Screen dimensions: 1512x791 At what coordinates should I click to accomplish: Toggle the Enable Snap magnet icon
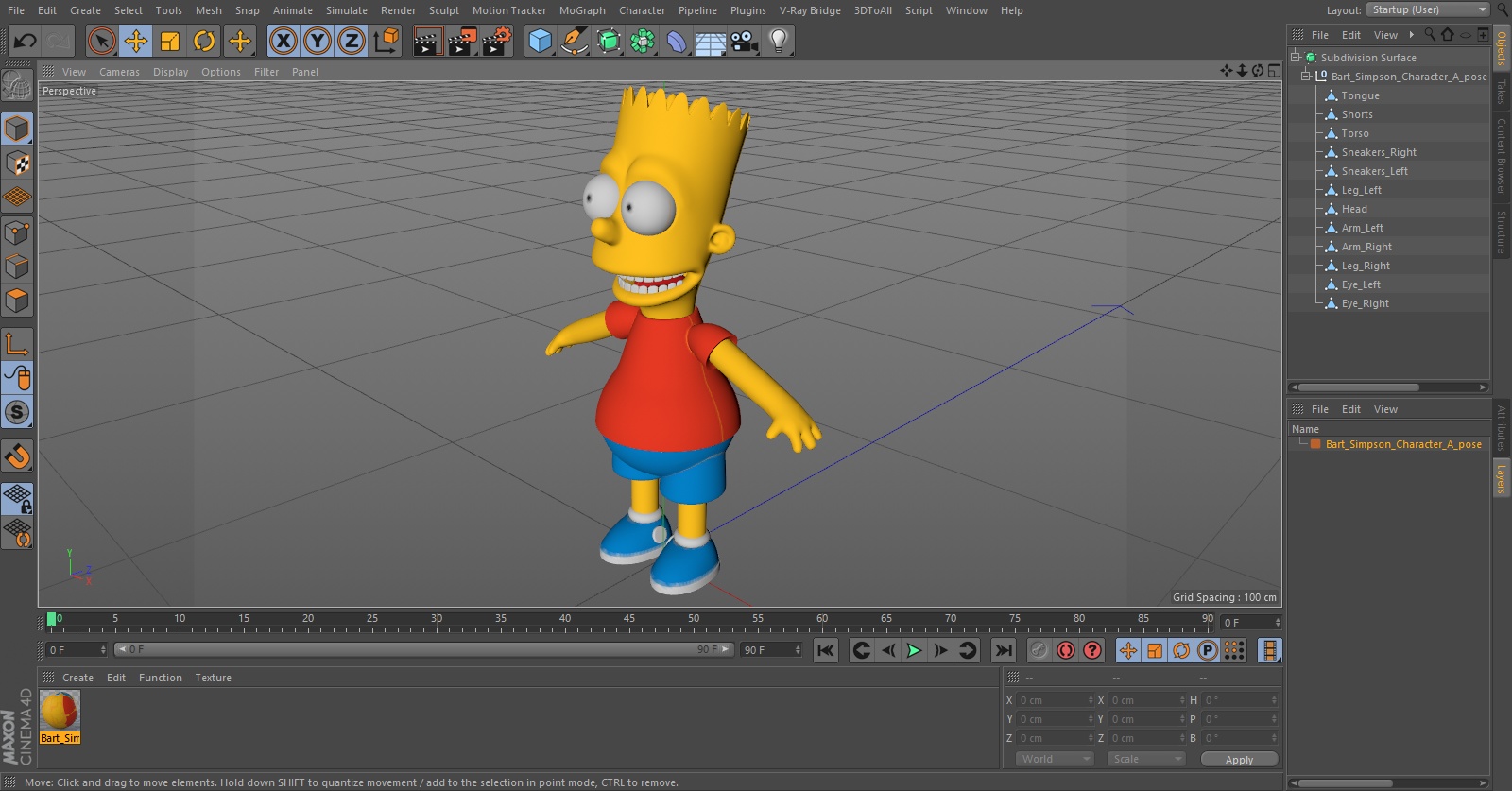tap(17, 456)
